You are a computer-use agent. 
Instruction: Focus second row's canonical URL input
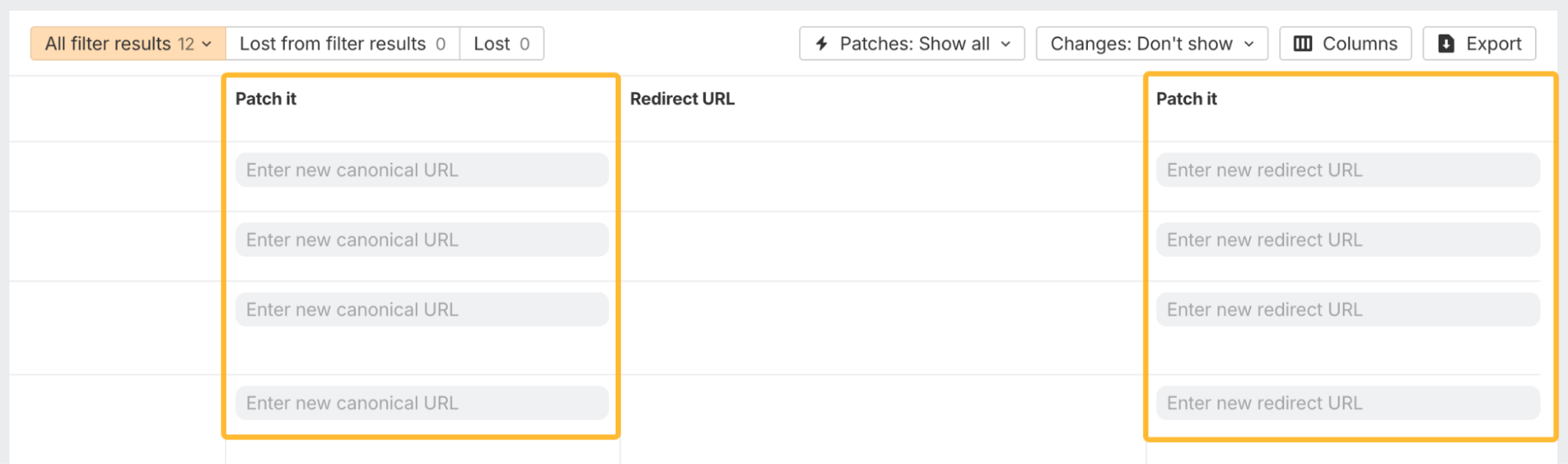click(x=422, y=240)
